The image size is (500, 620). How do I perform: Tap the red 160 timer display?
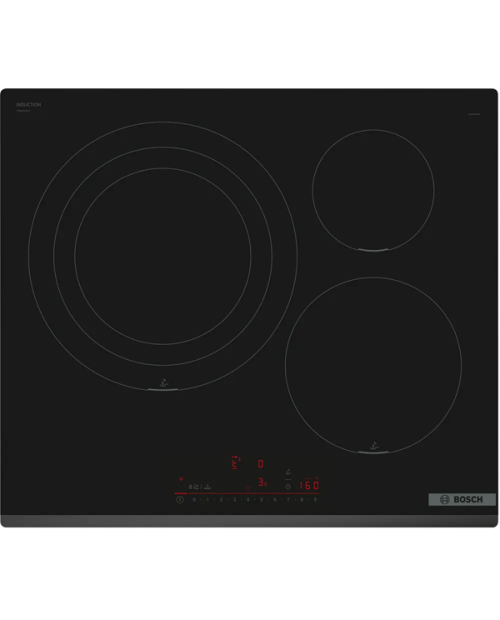[x=309, y=485]
